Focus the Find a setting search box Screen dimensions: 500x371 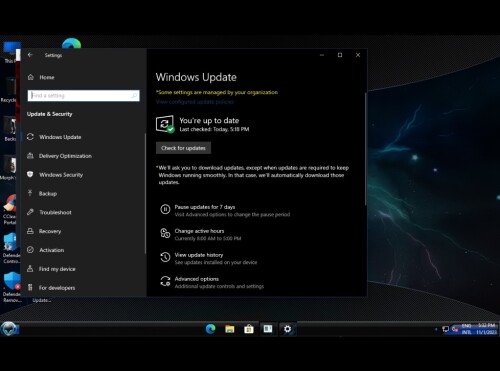coord(83,96)
